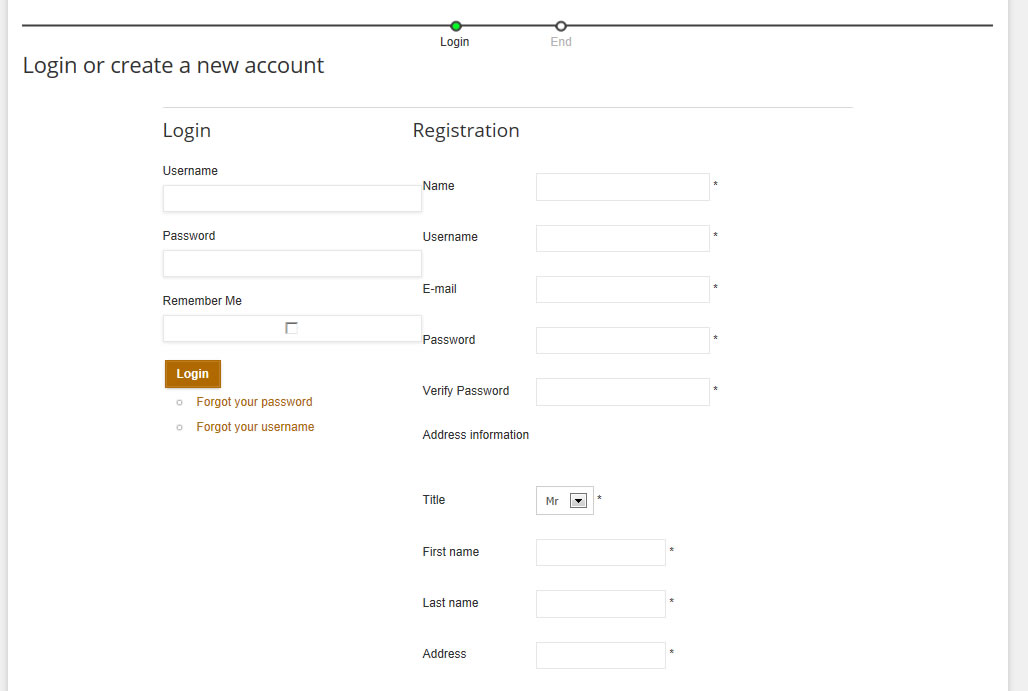Click the E-mail input field
The width and height of the screenshot is (1028, 691).
point(622,289)
